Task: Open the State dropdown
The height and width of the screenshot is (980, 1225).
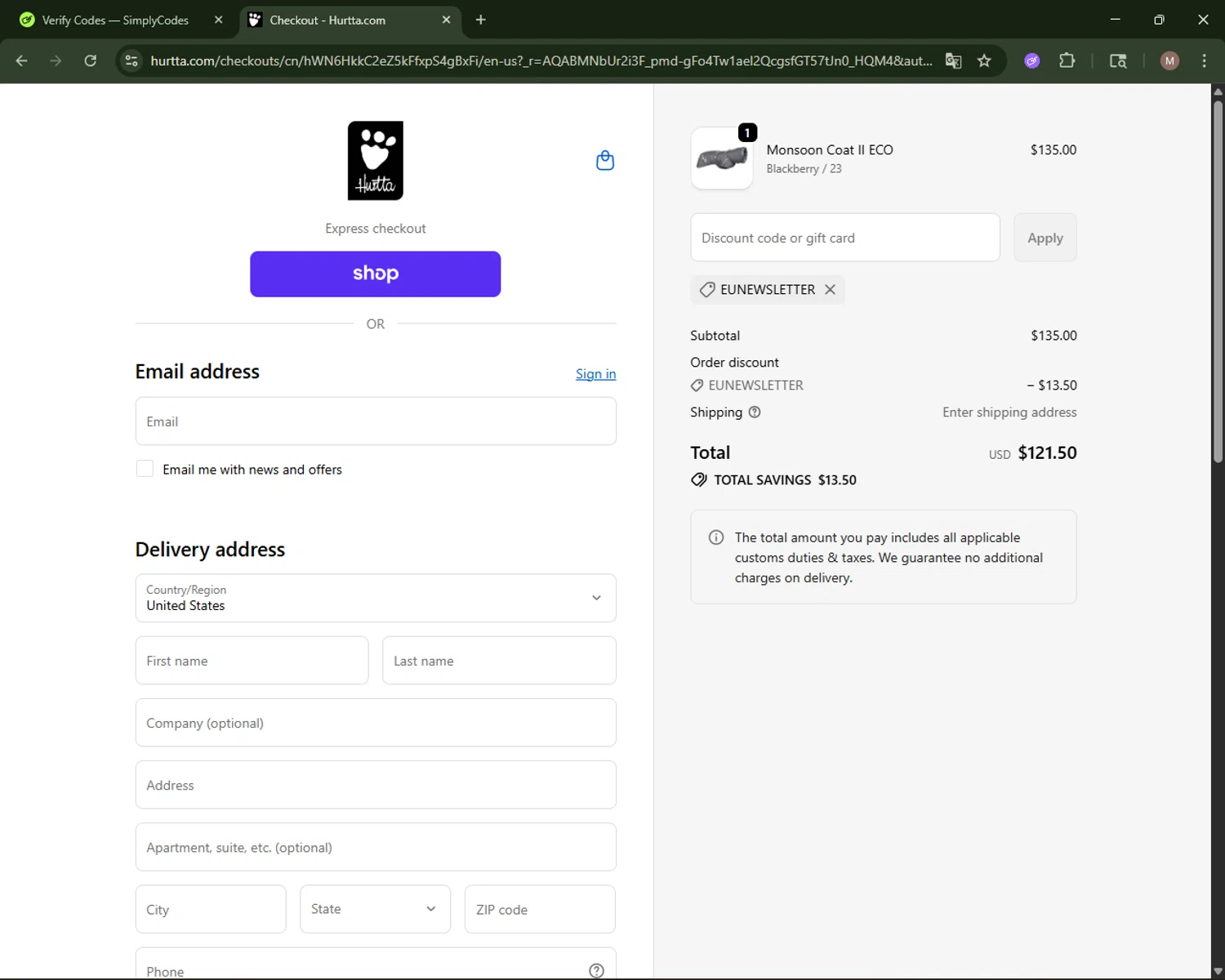Action: [375, 909]
